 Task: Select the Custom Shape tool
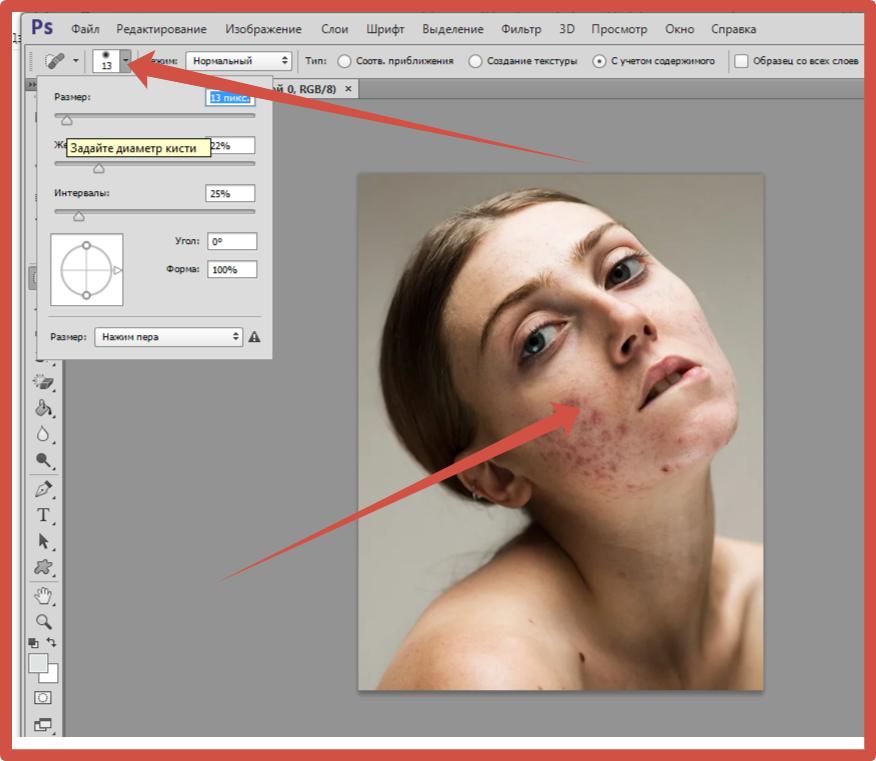pos(43,567)
